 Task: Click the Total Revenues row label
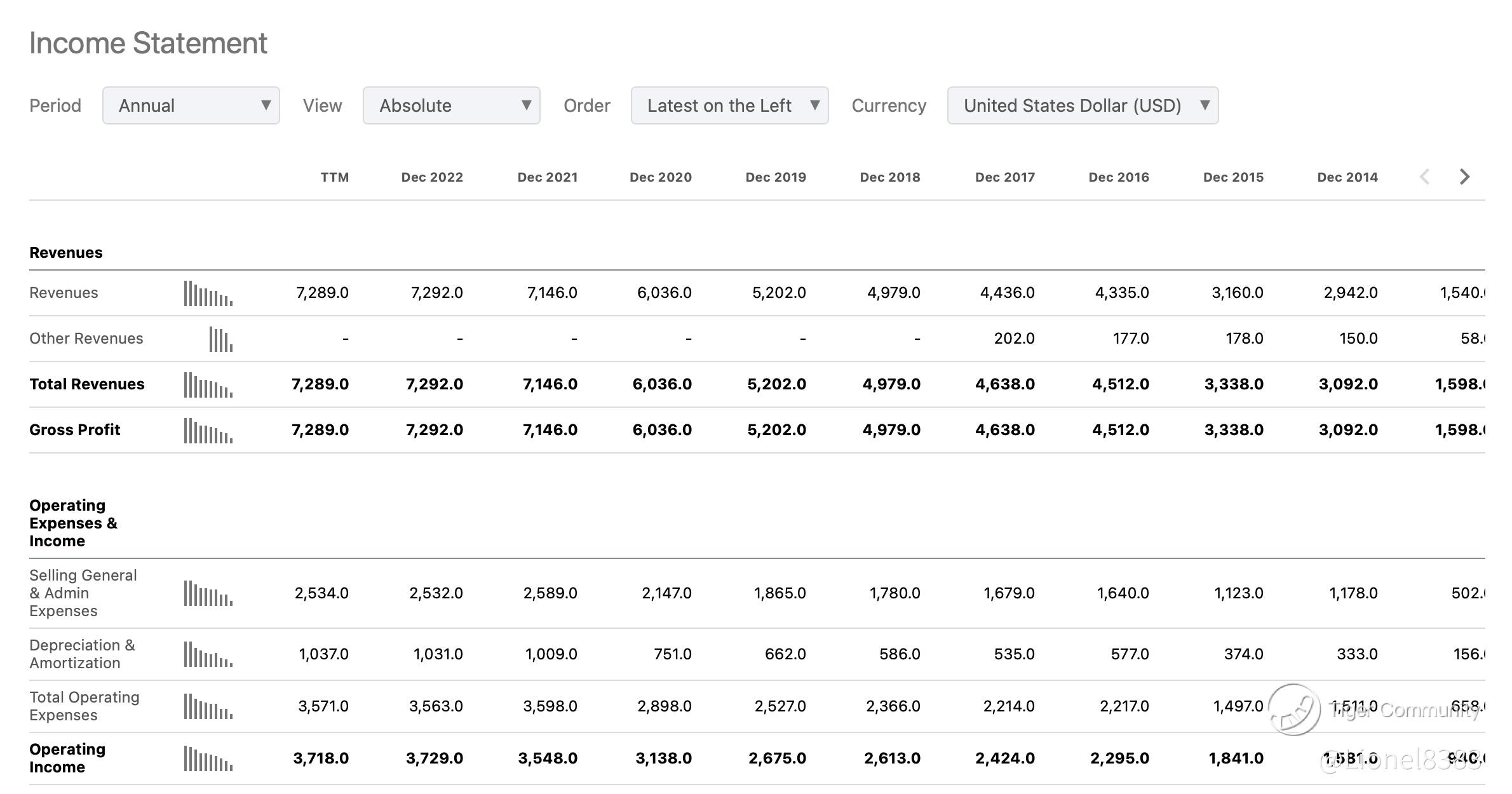87,384
